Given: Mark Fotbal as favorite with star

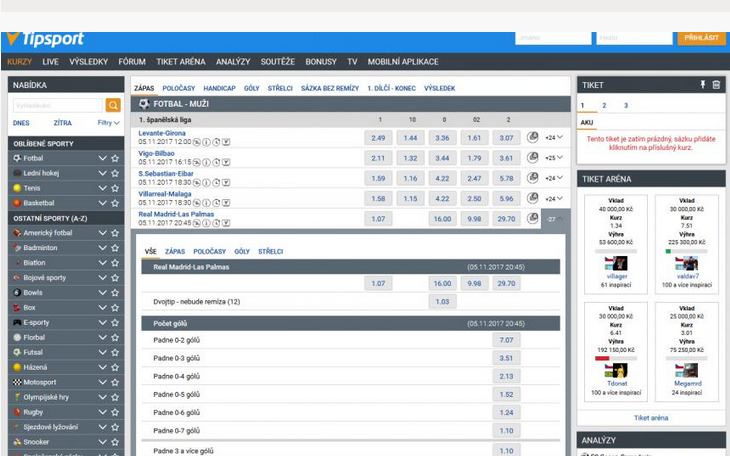Looking at the screenshot, I should pyautogui.click(x=115, y=158).
